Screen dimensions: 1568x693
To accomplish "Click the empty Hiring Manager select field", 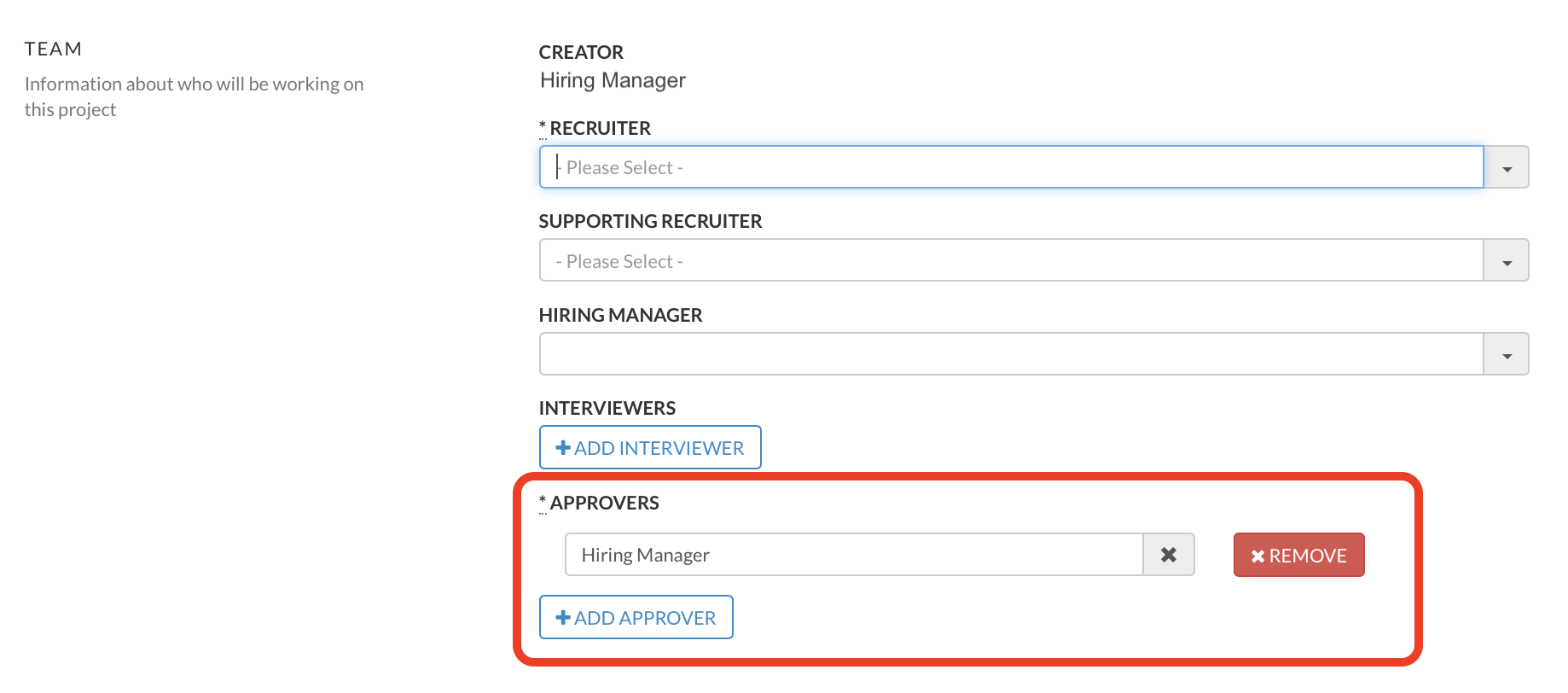I will coord(1010,354).
